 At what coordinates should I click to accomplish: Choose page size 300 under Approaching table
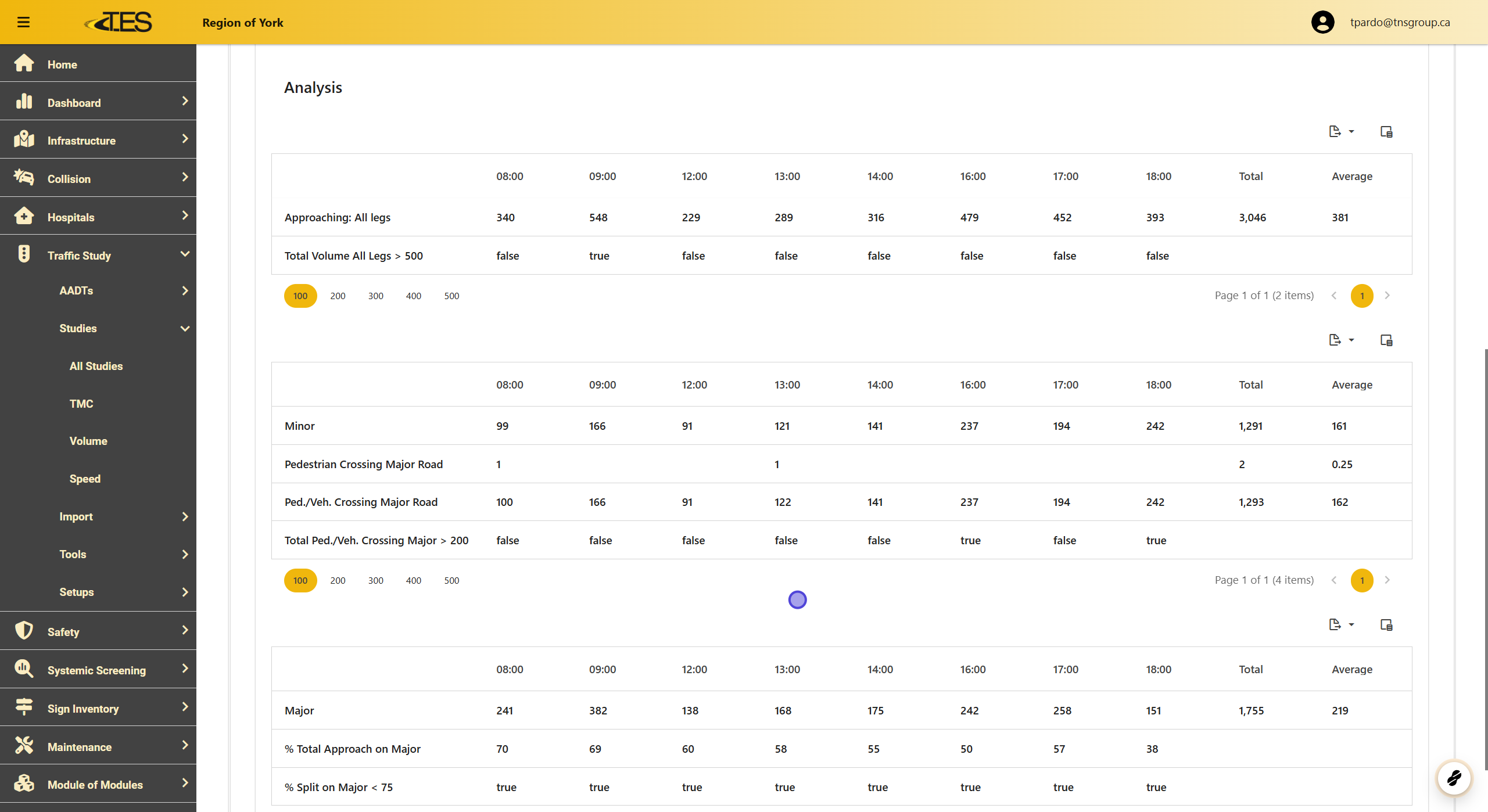[x=375, y=296]
